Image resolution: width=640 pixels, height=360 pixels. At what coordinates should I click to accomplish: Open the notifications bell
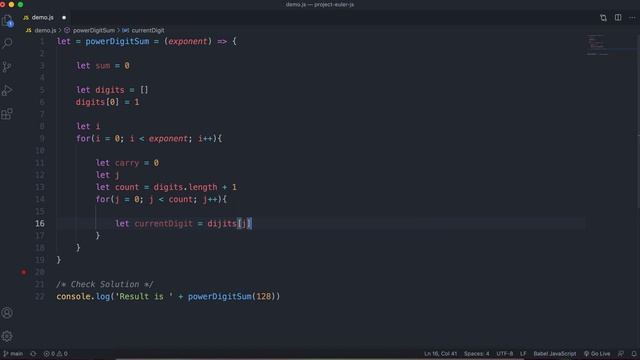pos(633,353)
